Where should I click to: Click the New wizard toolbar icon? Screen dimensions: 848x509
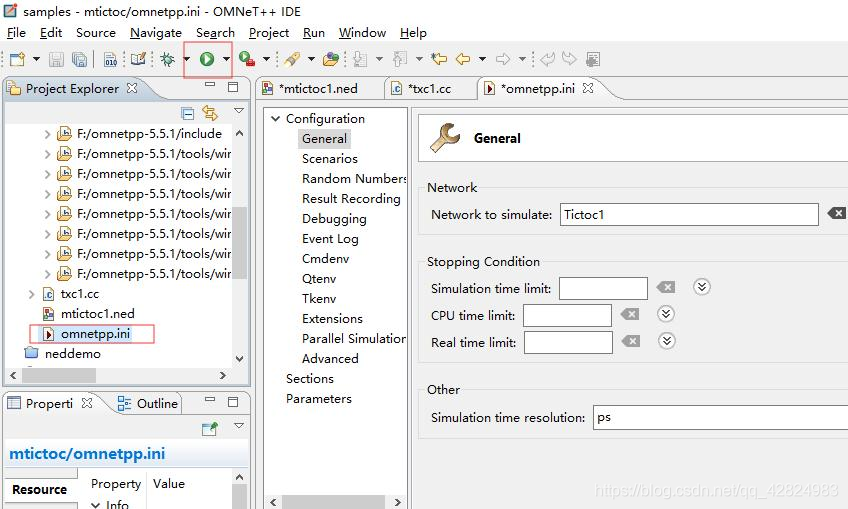pos(17,59)
